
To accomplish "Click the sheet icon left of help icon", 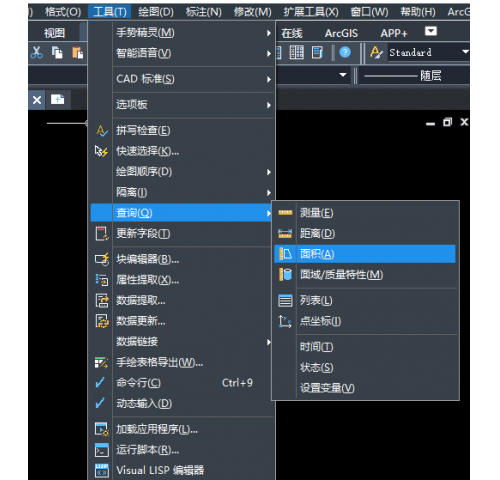I will 317,52.
